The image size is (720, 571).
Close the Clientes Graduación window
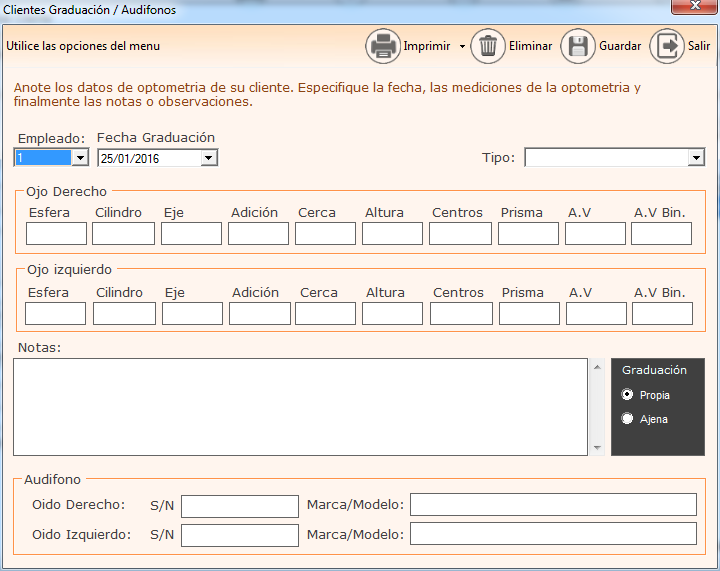[x=695, y=6]
